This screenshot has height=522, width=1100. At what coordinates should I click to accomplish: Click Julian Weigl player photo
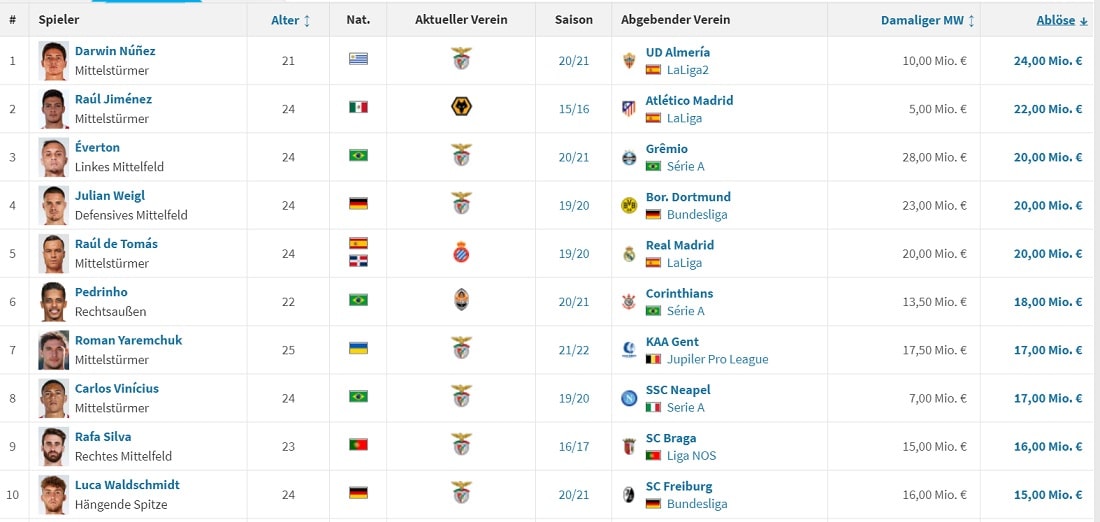[x=54, y=205]
